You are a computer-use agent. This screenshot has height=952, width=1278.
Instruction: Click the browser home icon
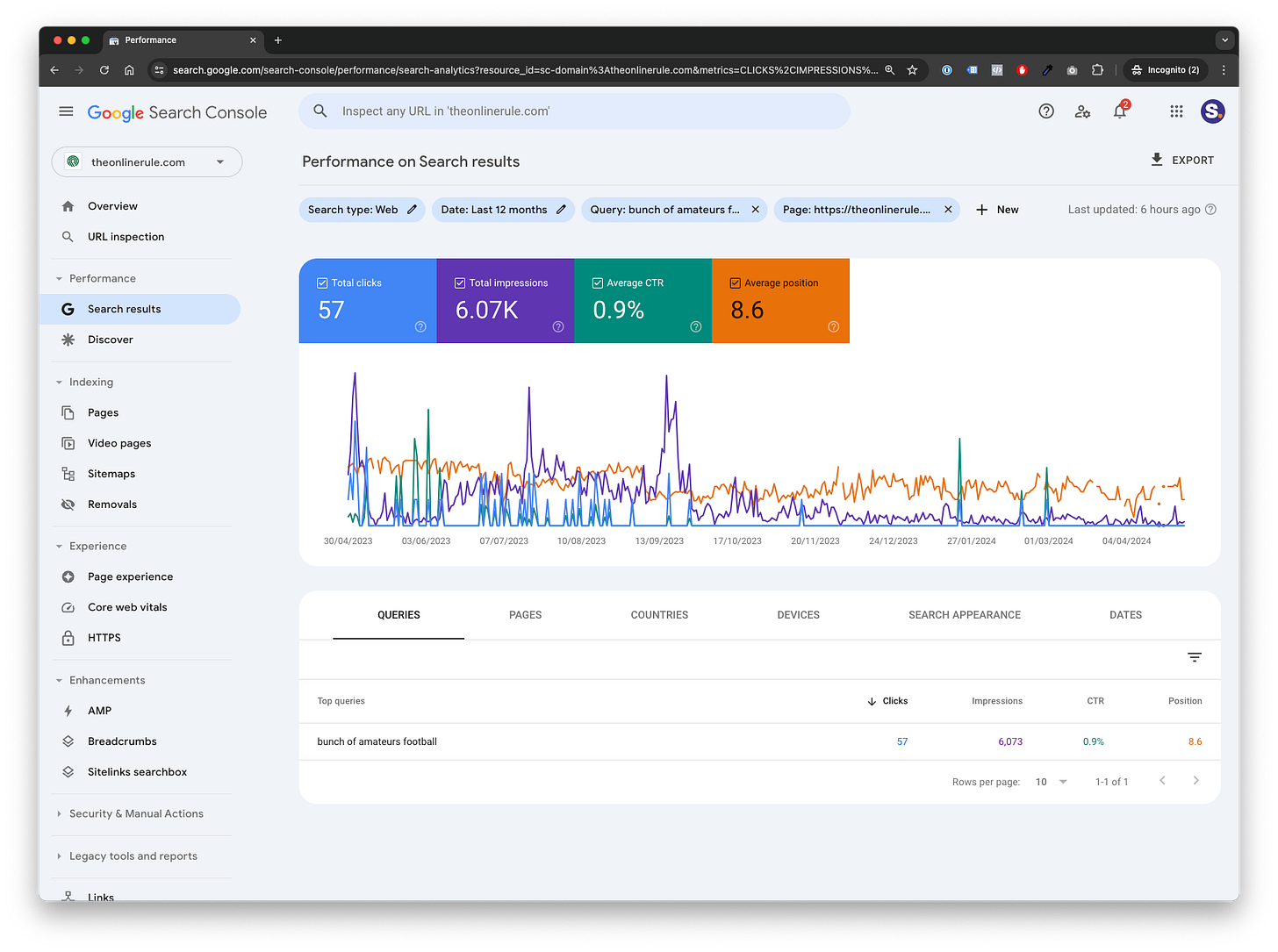(129, 70)
